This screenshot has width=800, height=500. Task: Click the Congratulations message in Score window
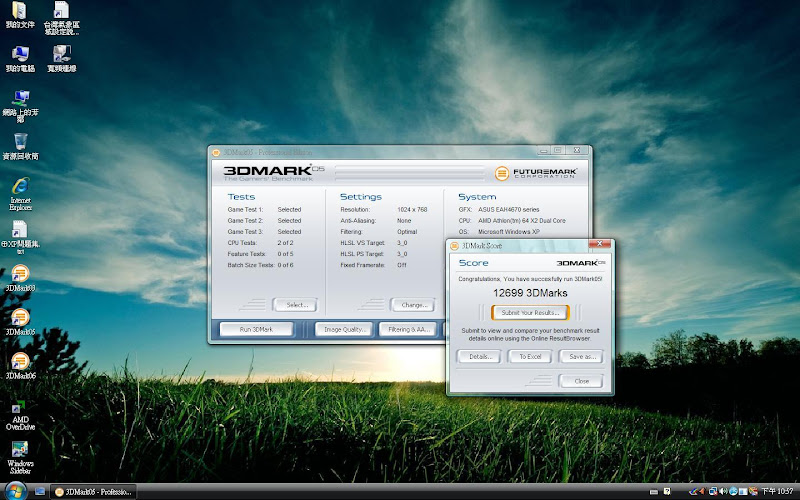530,279
